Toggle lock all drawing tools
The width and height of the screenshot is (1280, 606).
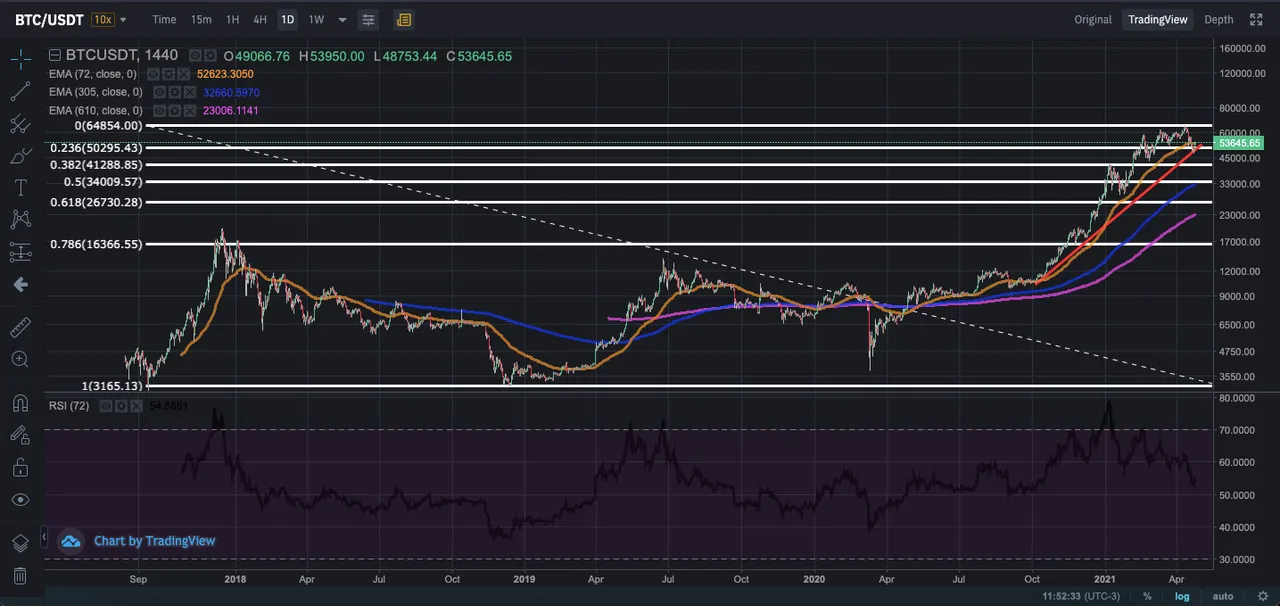[20, 467]
